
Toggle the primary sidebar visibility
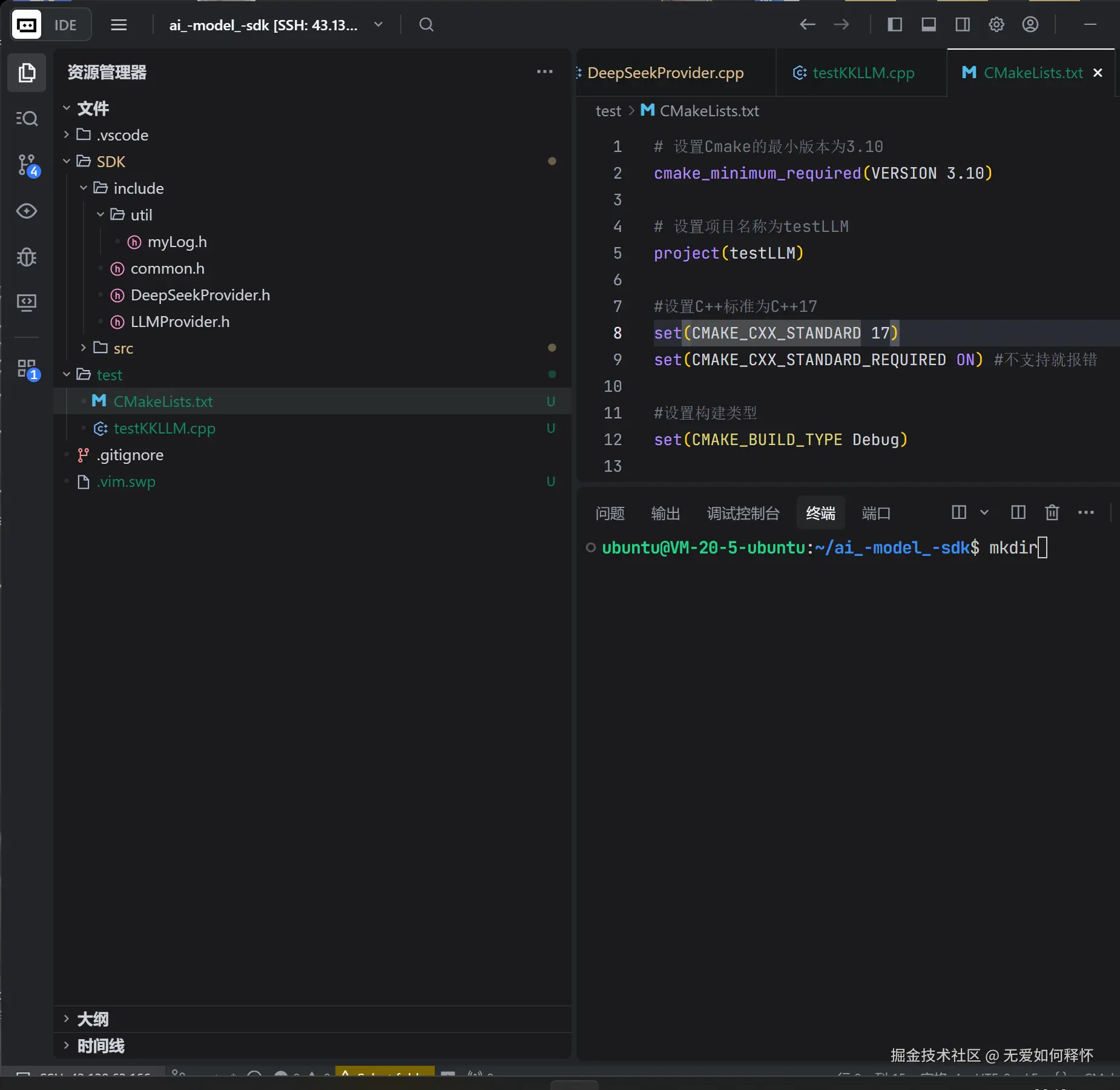(894, 25)
